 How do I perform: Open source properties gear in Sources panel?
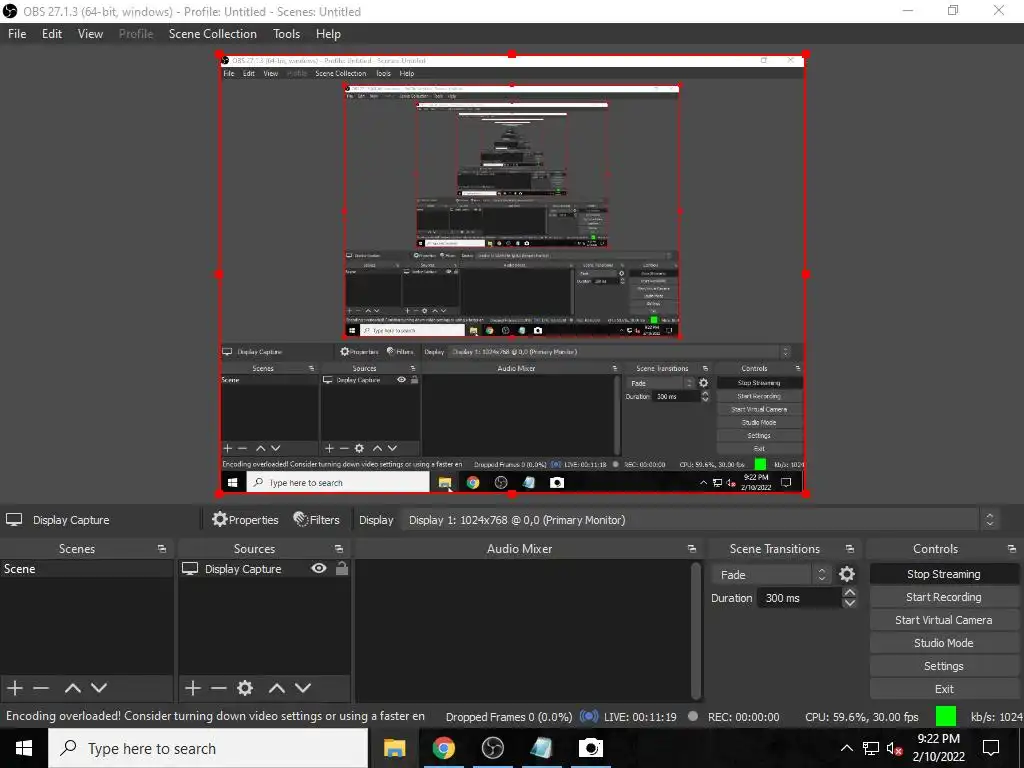[245, 688]
